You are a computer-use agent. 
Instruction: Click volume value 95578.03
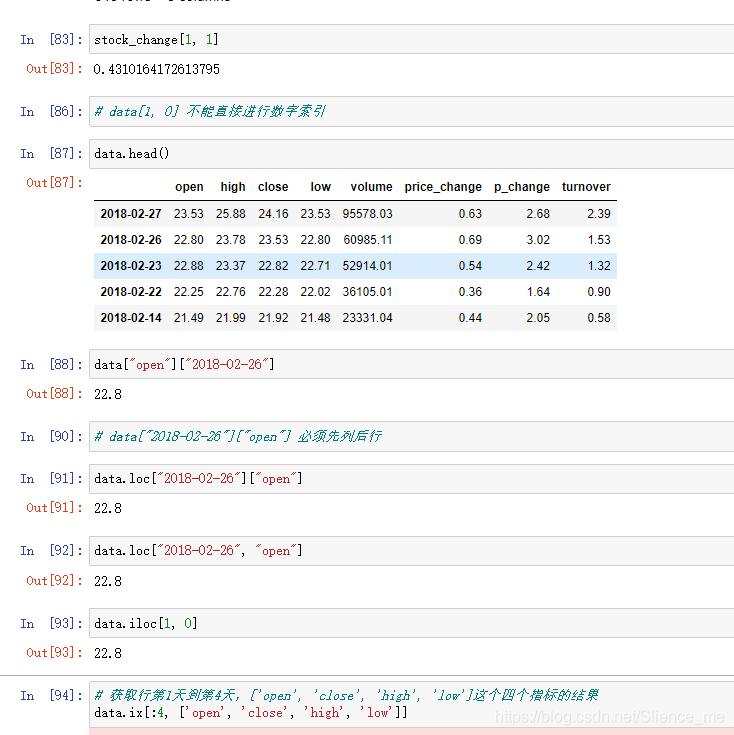[x=367, y=214]
